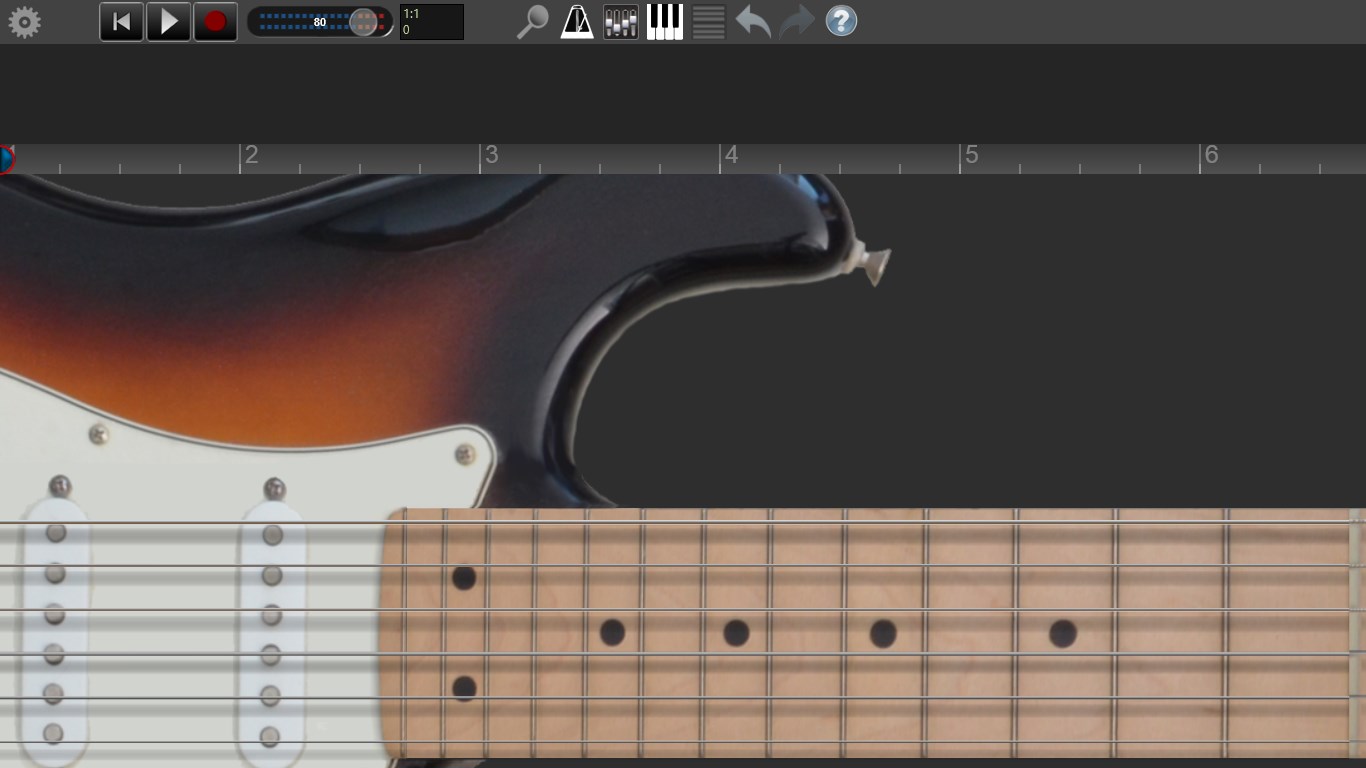Rewind to the beginning of the song
The image size is (1366, 768).
point(121,21)
